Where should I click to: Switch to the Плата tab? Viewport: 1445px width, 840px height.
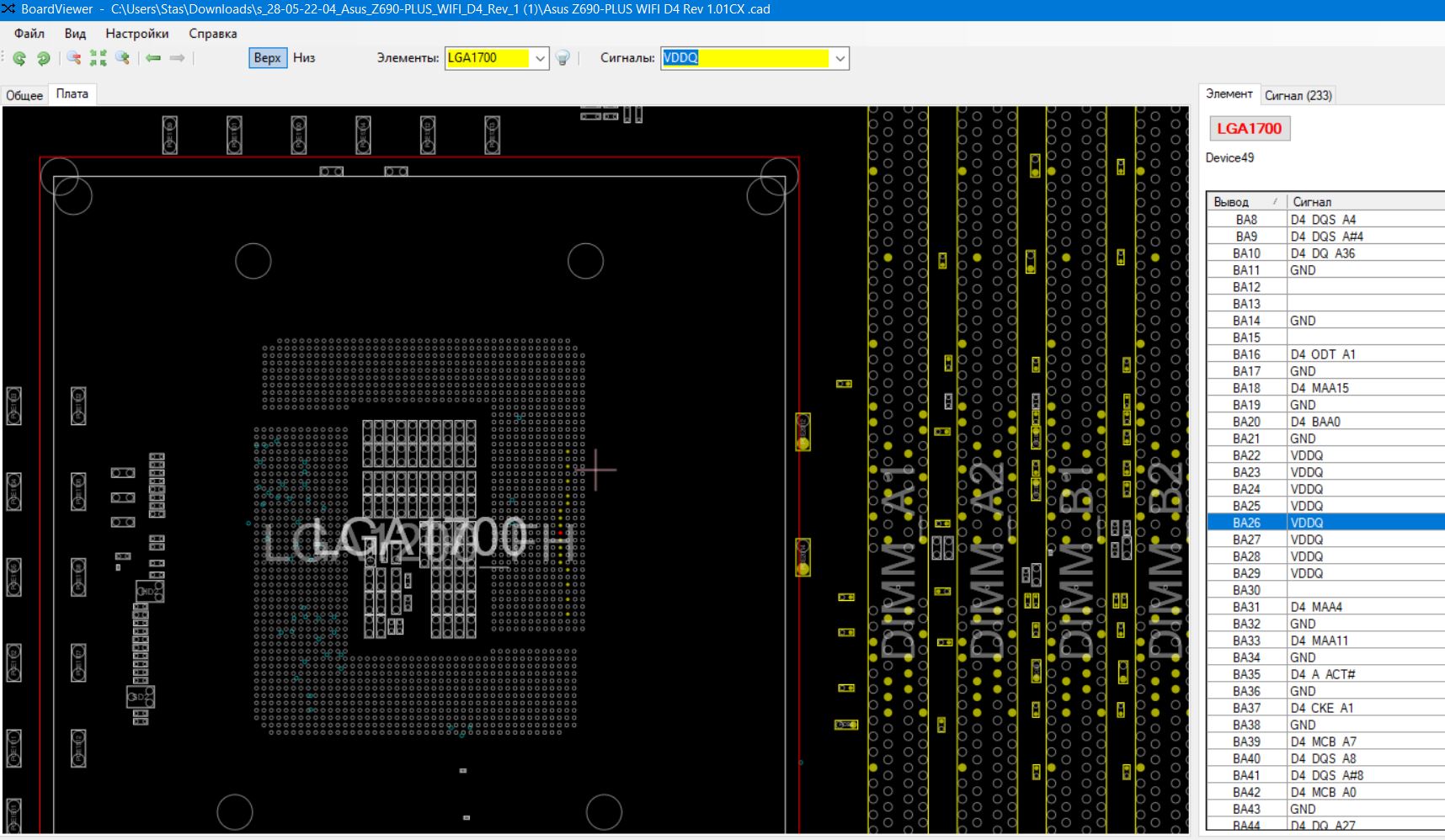[x=72, y=94]
